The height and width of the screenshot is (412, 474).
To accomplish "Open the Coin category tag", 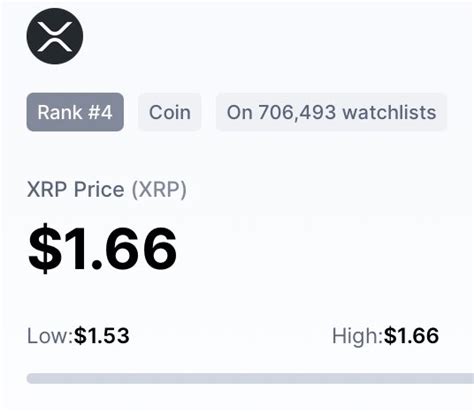I will click(x=170, y=112).
